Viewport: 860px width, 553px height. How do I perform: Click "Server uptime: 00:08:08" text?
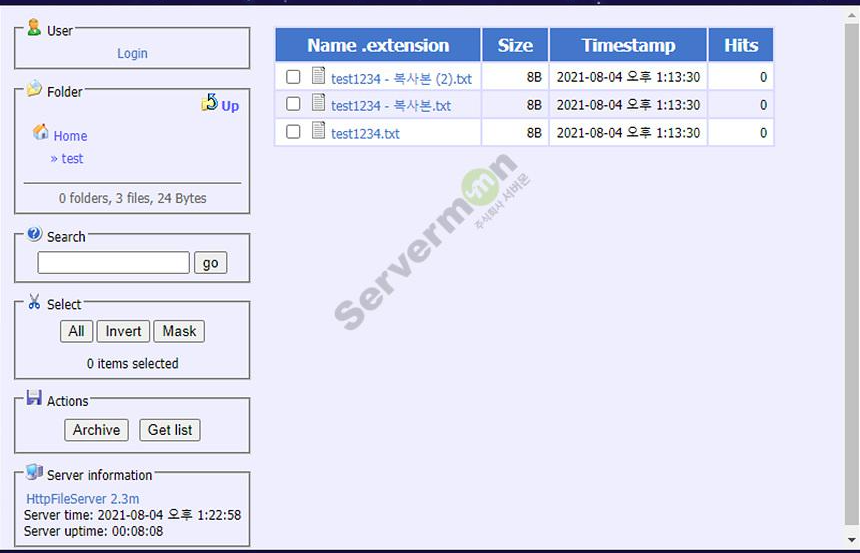coord(93,531)
